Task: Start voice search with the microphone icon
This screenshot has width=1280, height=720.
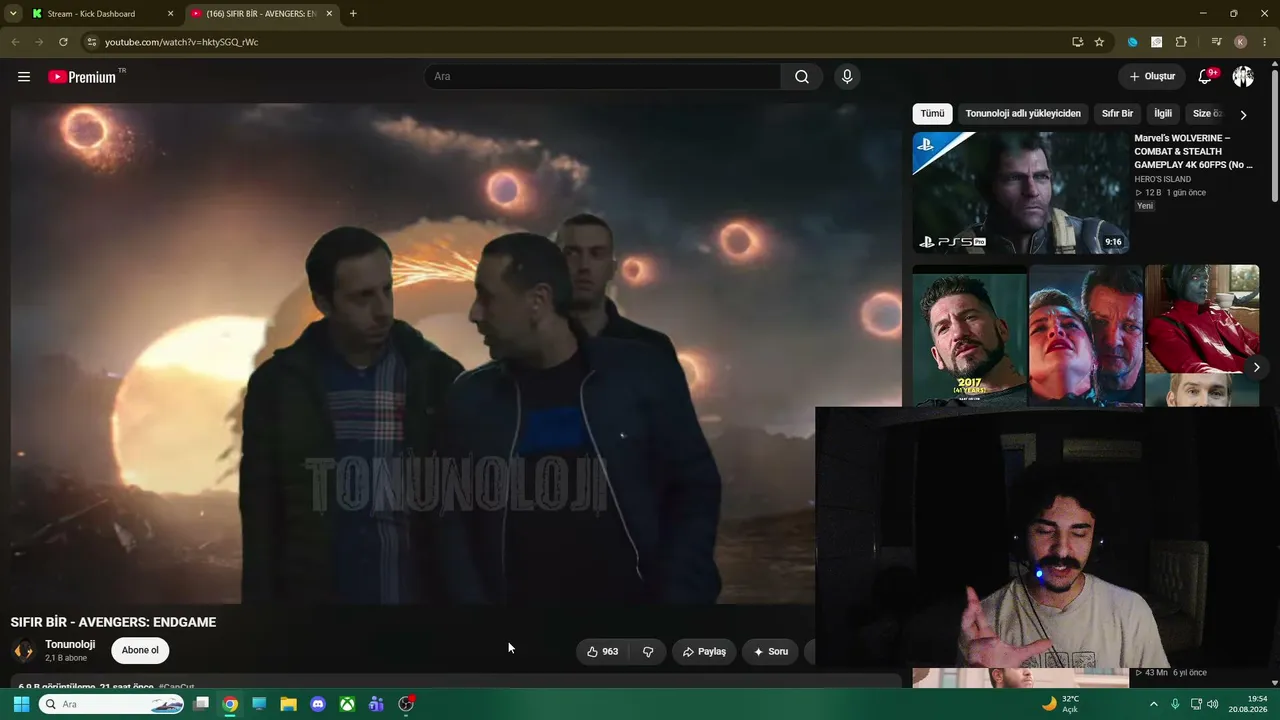Action: click(847, 77)
